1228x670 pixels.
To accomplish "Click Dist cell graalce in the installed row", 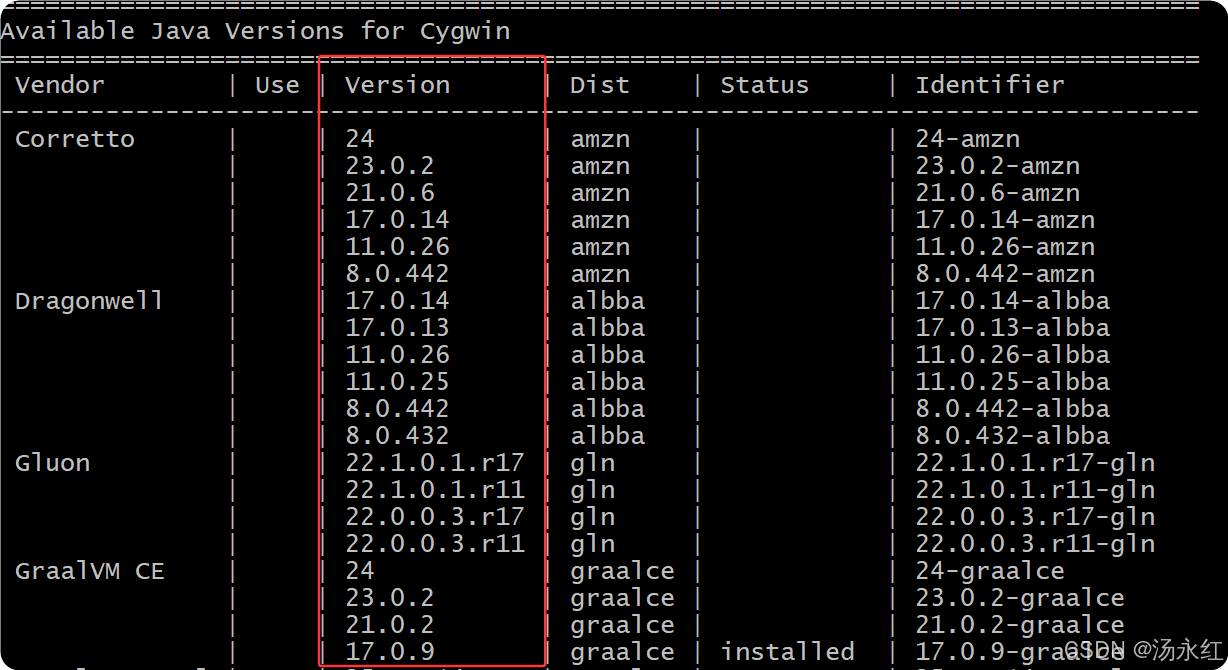I will pyautogui.click(x=622, y=652).
